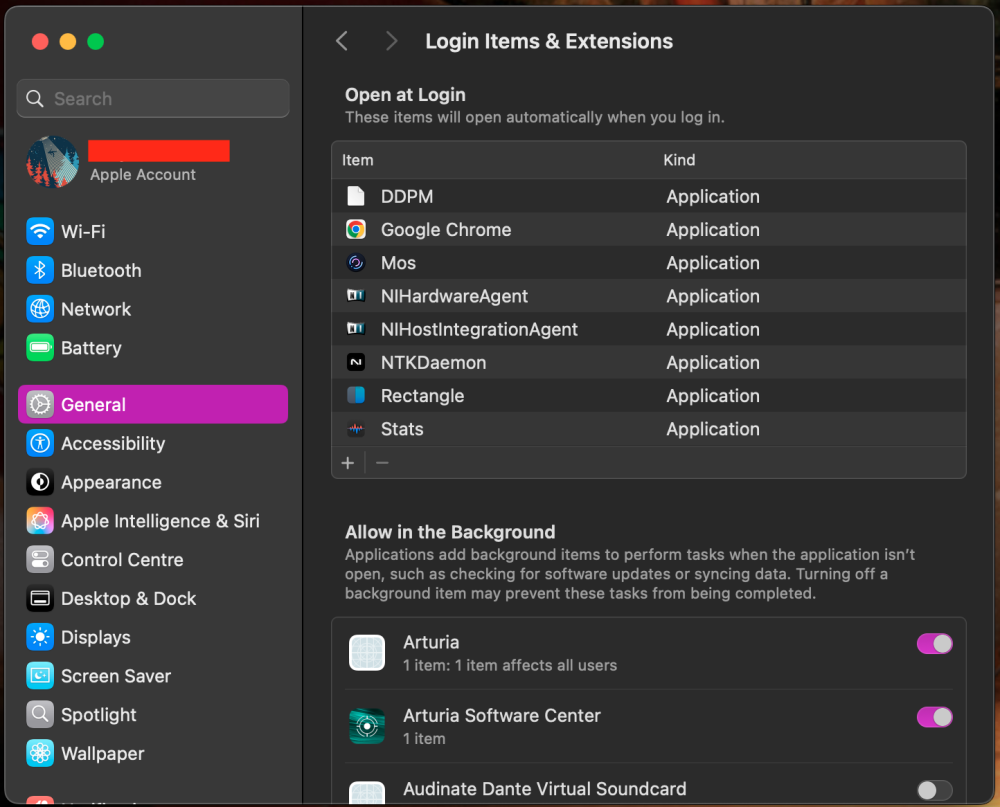This screenshot has height=807, width=1000.
Task: Open Screen Saver settings label
Action: (116, 676)
